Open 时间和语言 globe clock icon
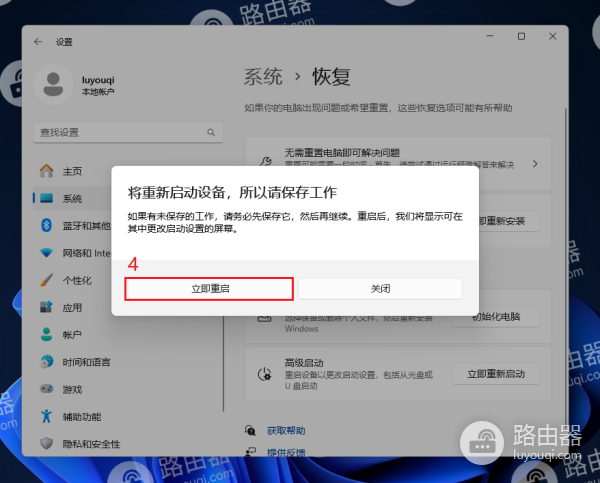This screenshot has height=483, width=600. (x=46, y=362)
